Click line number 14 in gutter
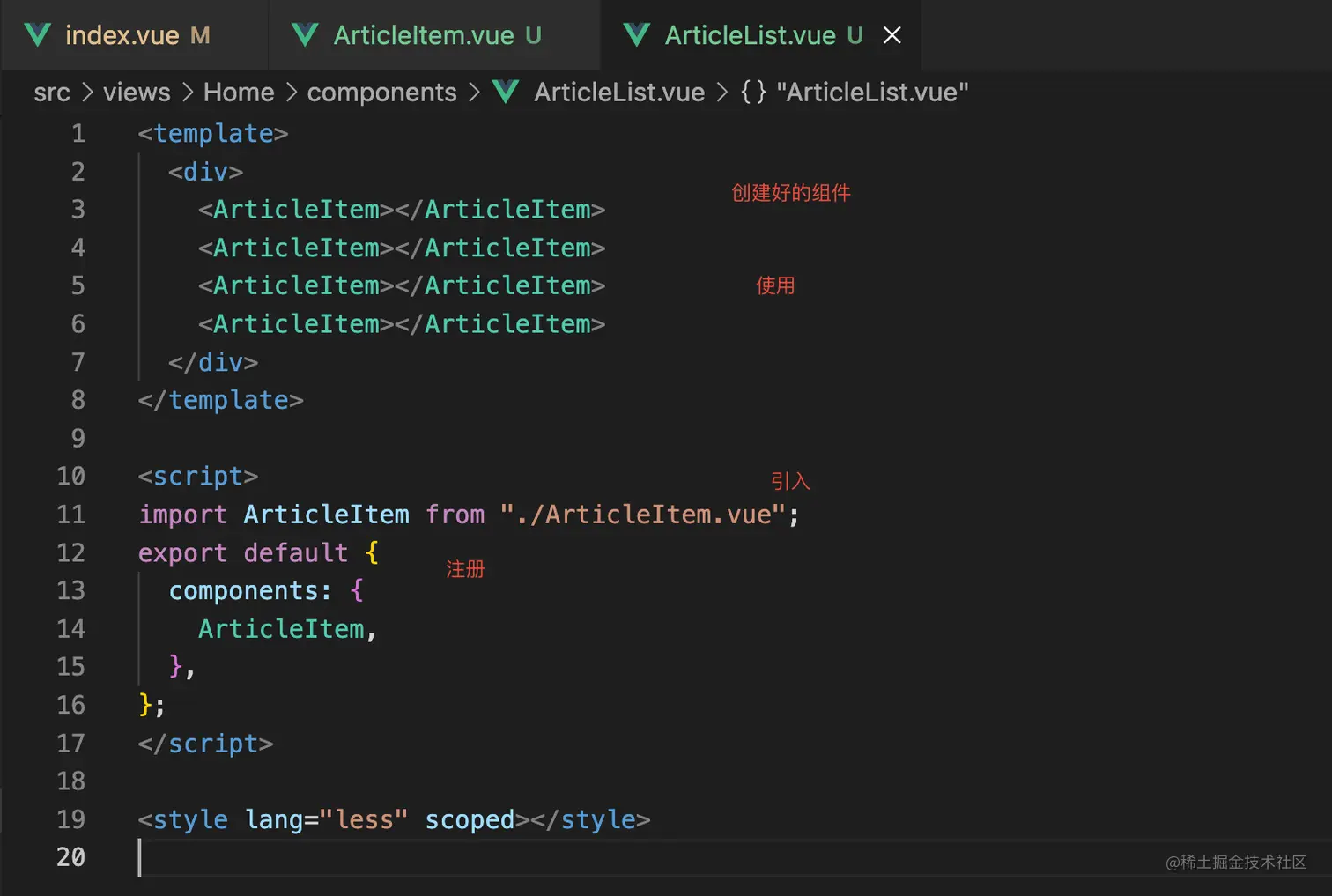The width and height of the screenshot is (1332, 896). pos(71,629)
